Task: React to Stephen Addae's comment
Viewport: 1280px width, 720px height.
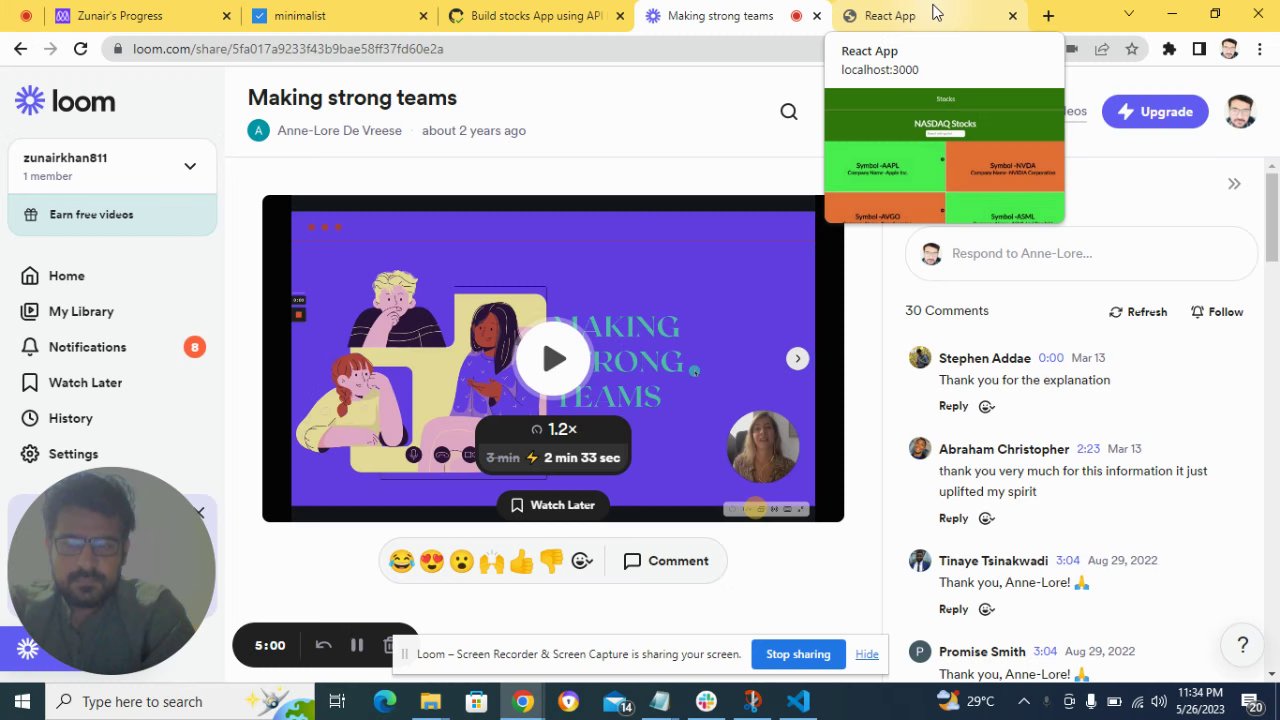Action: [x=986, y=406]
